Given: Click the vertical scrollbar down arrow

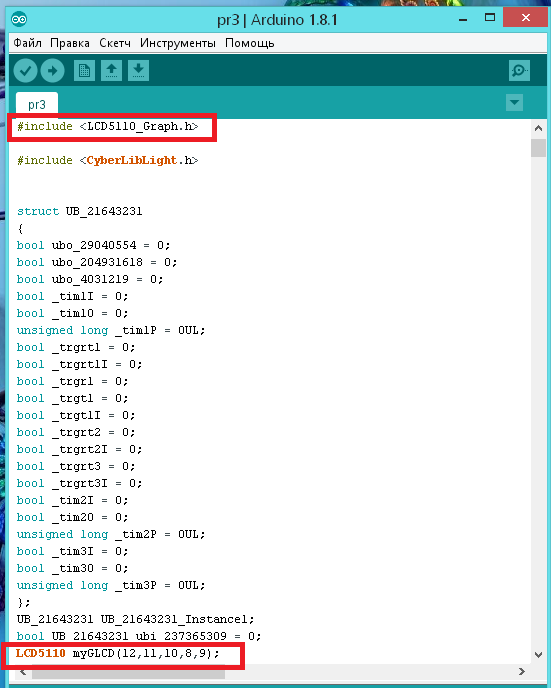Looking at the screenshot, I should pos(538,655).
